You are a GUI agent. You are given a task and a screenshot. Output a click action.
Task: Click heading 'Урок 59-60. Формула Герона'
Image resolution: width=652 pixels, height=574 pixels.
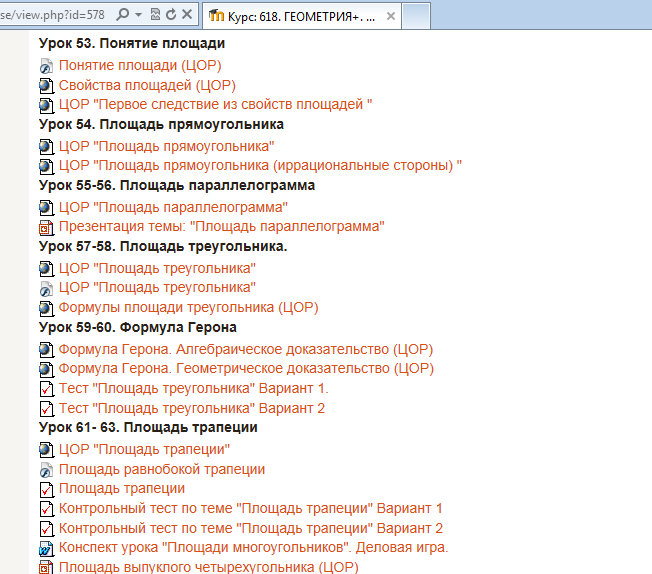[138, 327]
